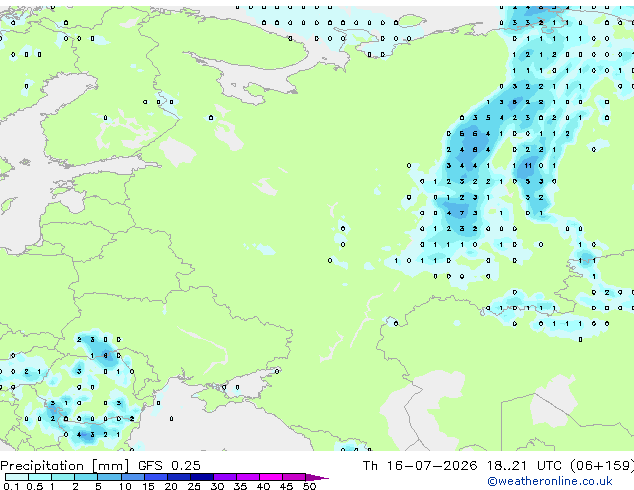
Task: Click the '7' value between 4 and 3
Action: pyautogui.click(x=462, y=213)
